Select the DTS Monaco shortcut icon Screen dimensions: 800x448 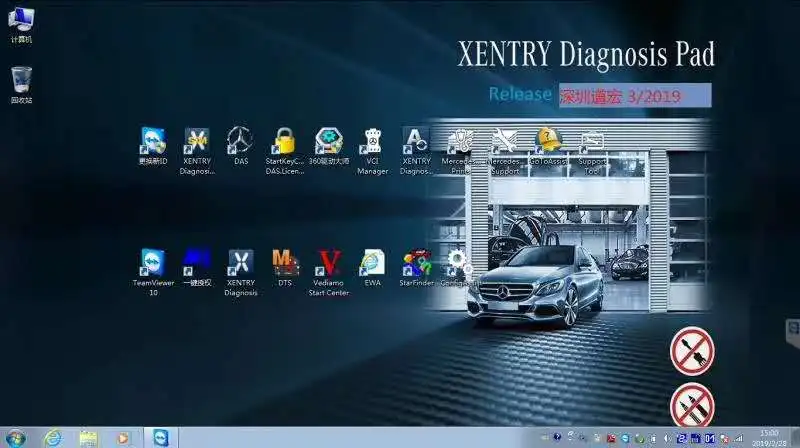(x=285, y=267)
